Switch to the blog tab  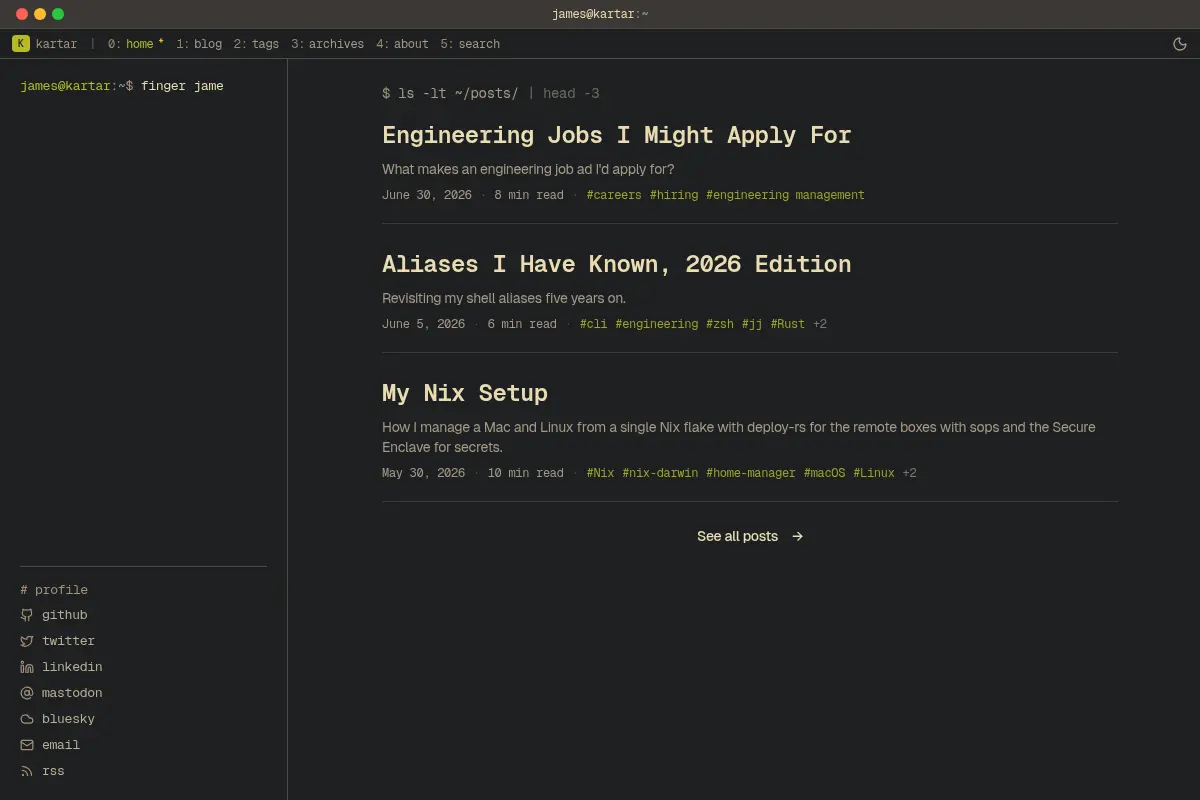[199, 44]
